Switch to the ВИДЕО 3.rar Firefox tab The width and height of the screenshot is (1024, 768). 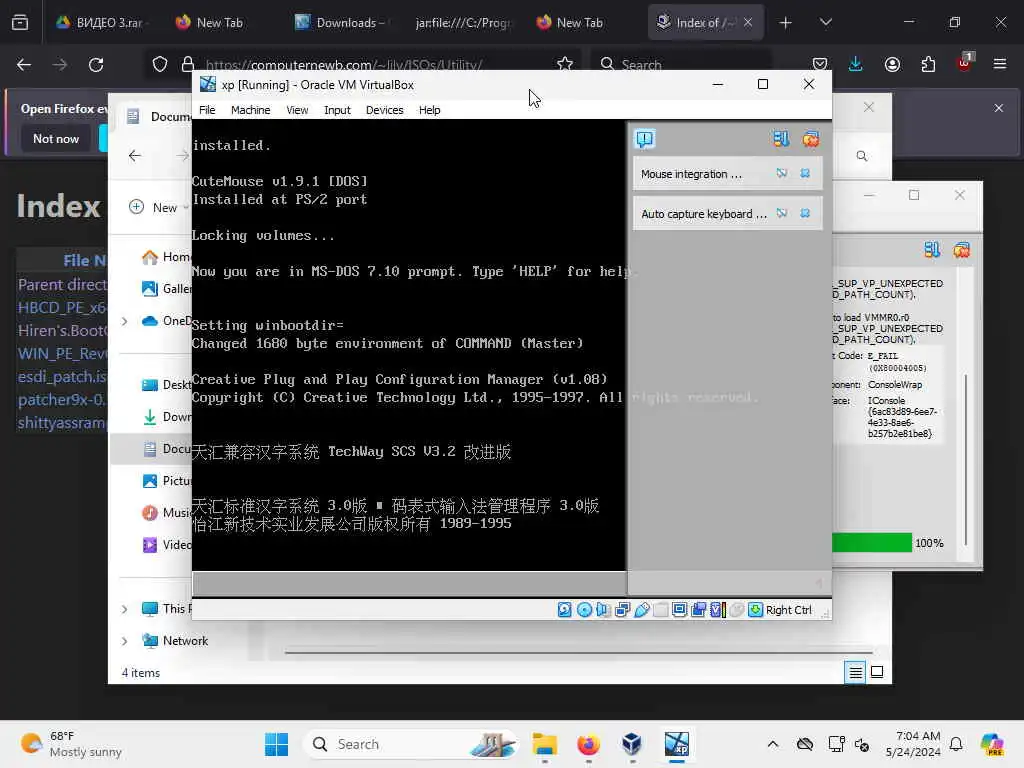click(102, 22)
